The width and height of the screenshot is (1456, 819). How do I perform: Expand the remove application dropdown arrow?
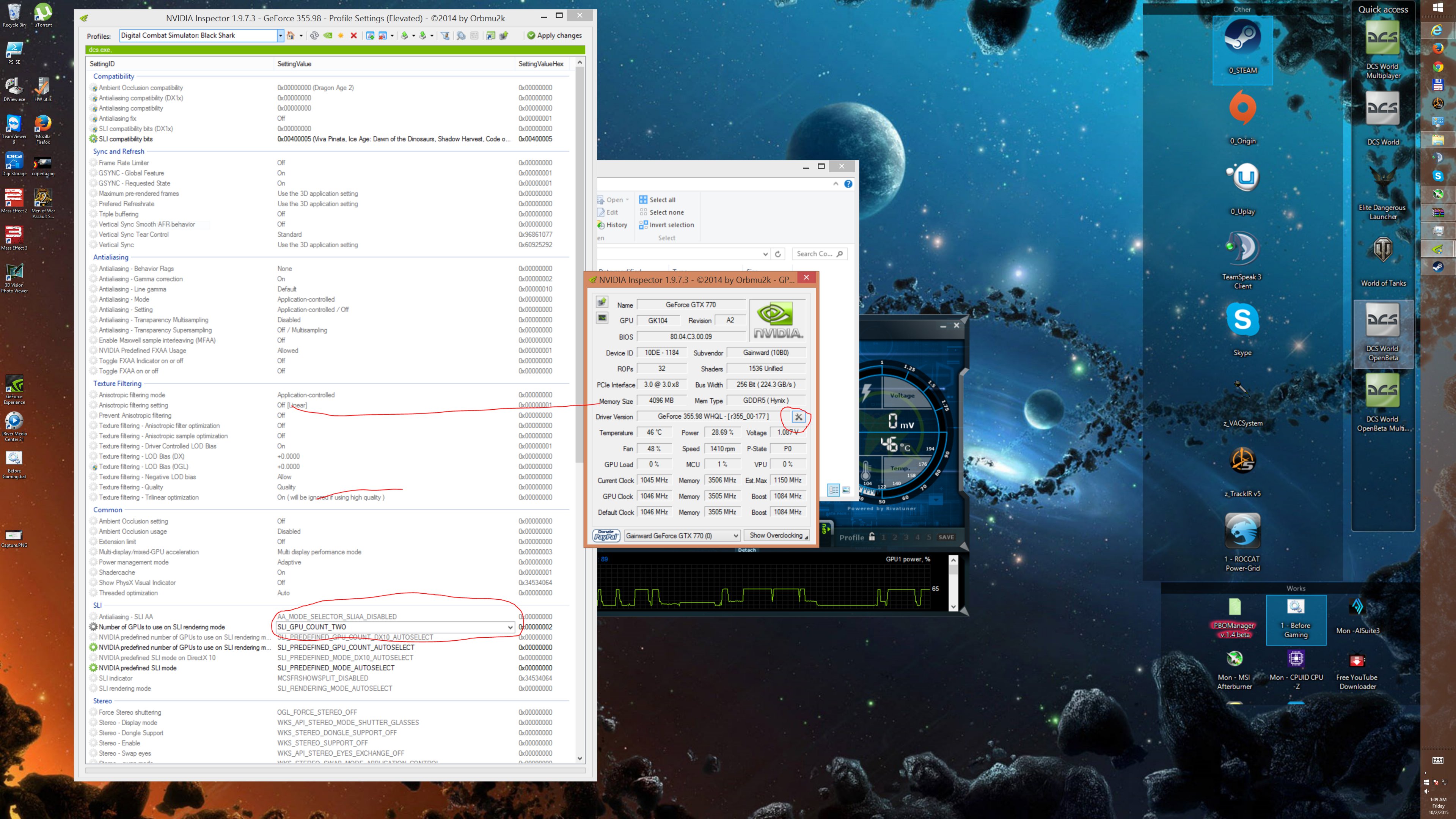point(392,36)
